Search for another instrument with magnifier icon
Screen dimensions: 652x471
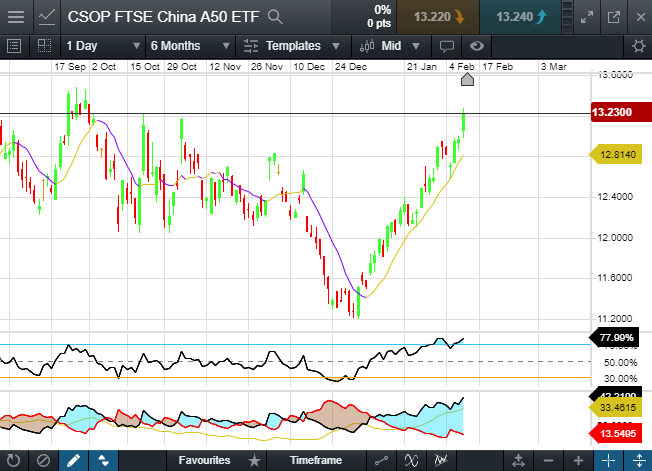[x=275, y=17]
